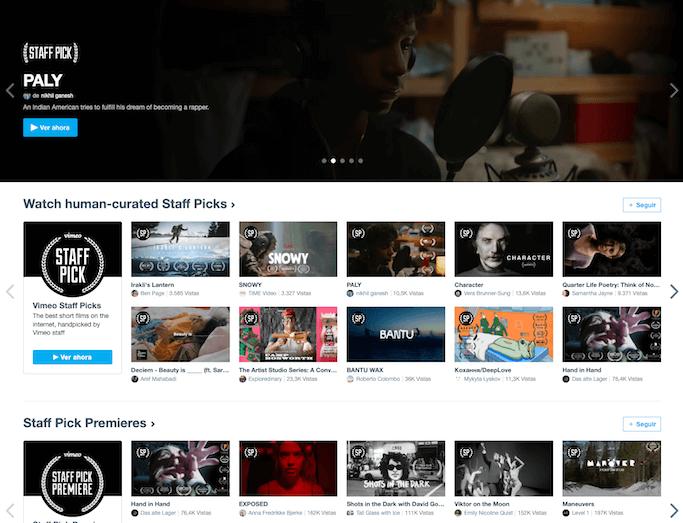Click Roberto Colombo avatar icon
The width and height of the screenshot is (683, 523).
point(350,379)
